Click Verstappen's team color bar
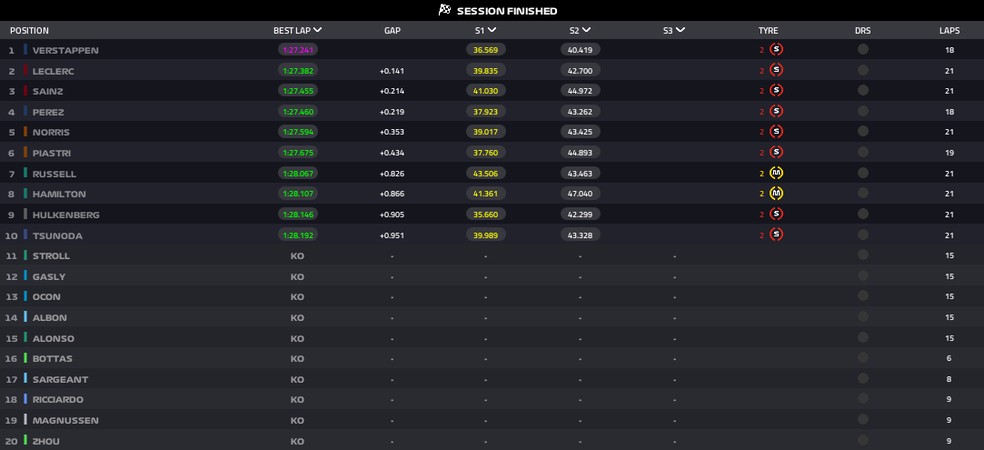The height and width of the screenshot is (450, 984). point(26,50)
